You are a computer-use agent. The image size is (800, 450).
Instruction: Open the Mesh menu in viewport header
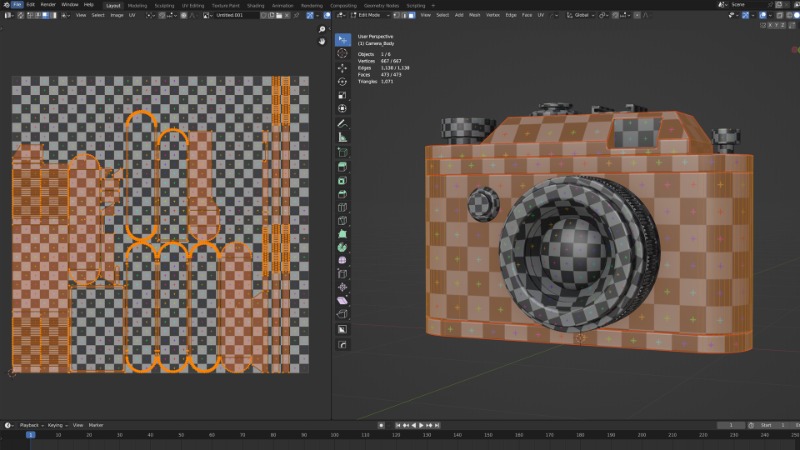click(x=474, y=16)
